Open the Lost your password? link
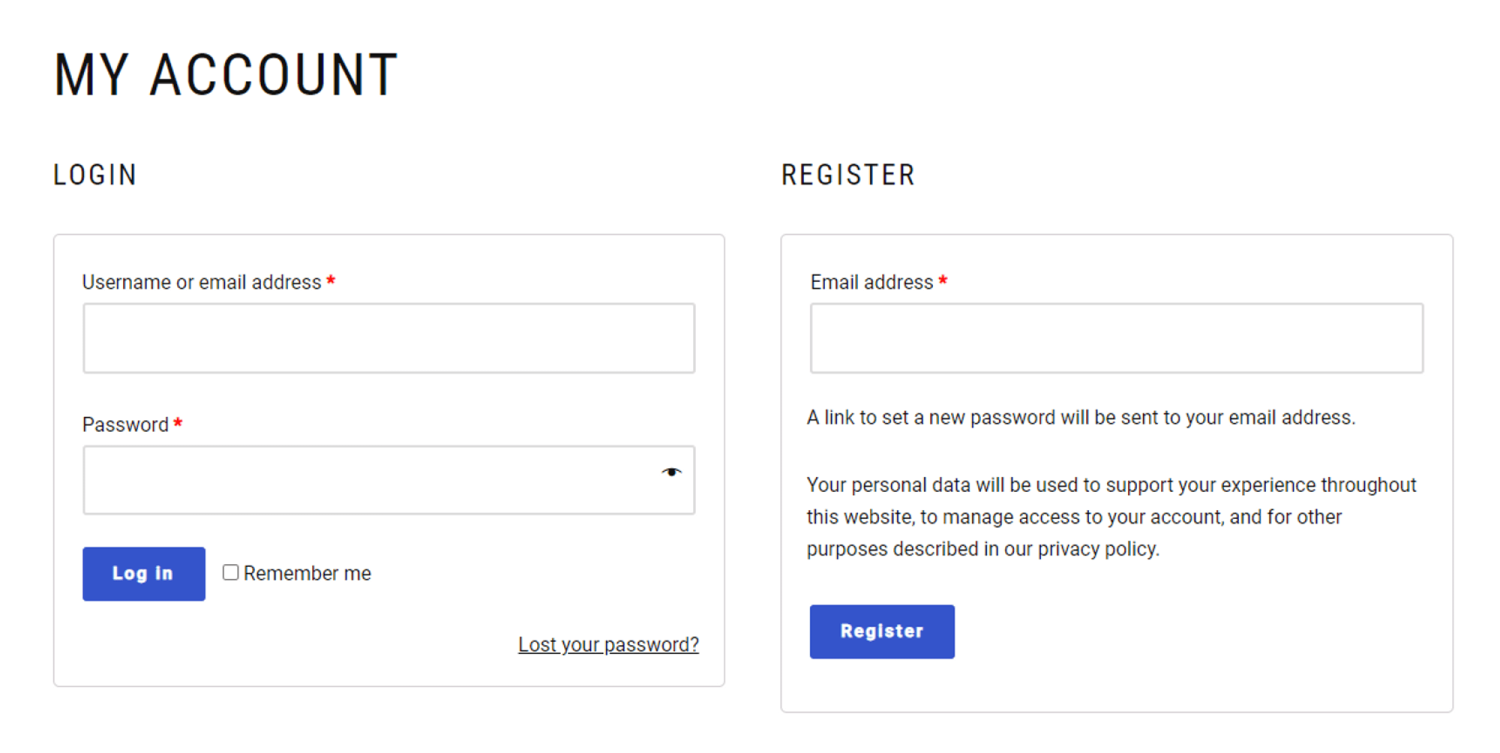Image resolution: width=1500 pixels, height=753 pixels. pyautogui.click(x=608, y=645)
